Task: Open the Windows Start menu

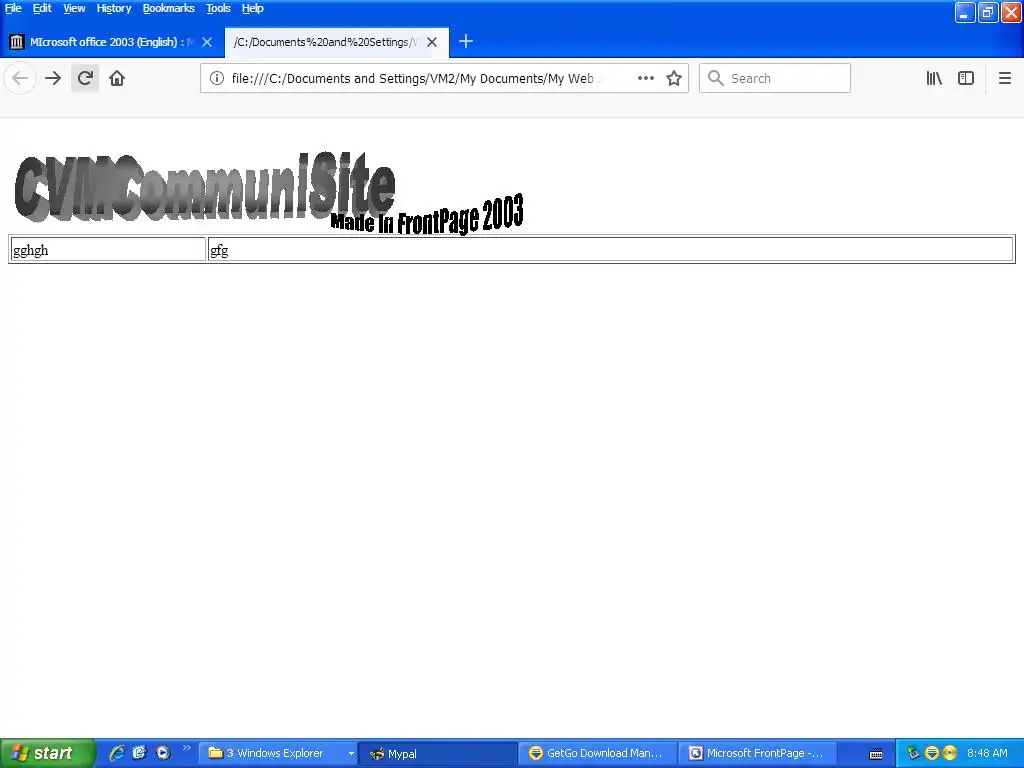Action: coord(48,753)
